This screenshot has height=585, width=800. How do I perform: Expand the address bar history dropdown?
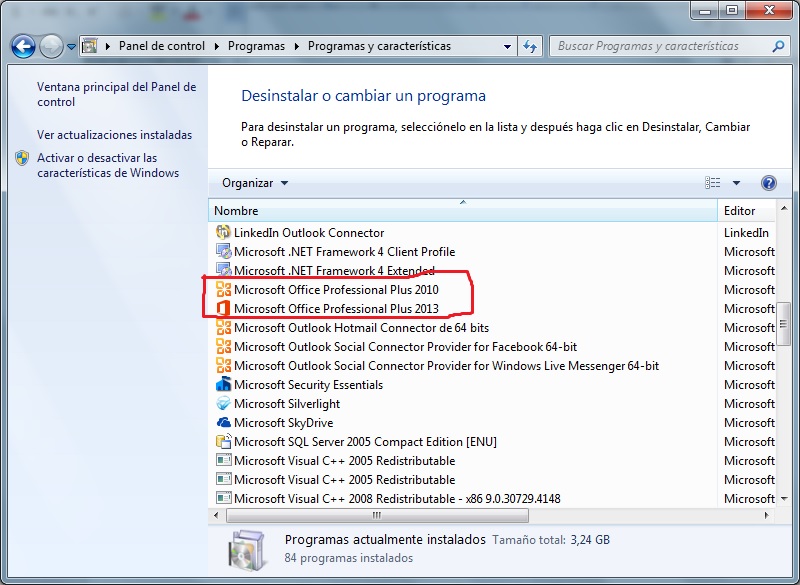point(507,46)
